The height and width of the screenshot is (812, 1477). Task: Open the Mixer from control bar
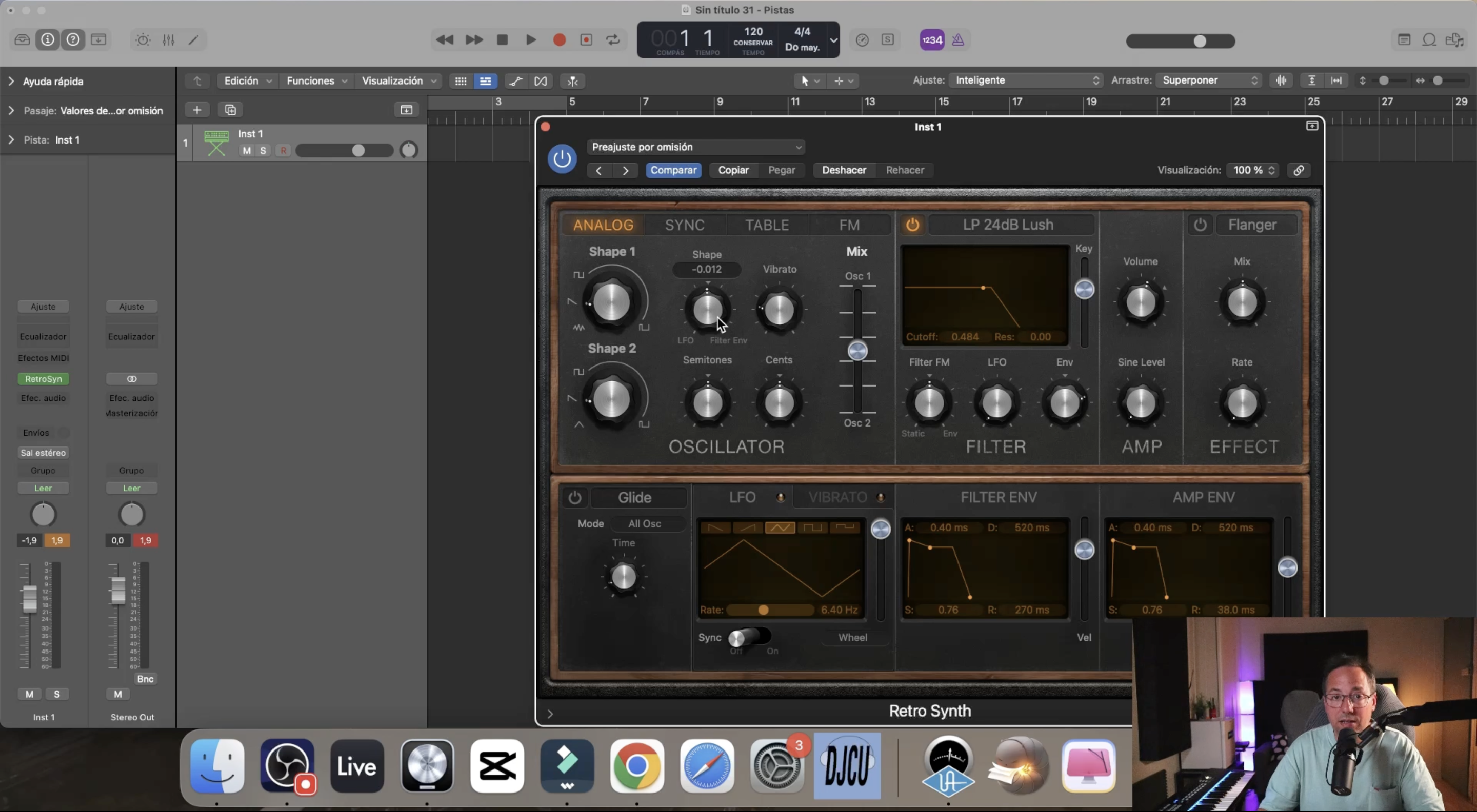[168, 39]
